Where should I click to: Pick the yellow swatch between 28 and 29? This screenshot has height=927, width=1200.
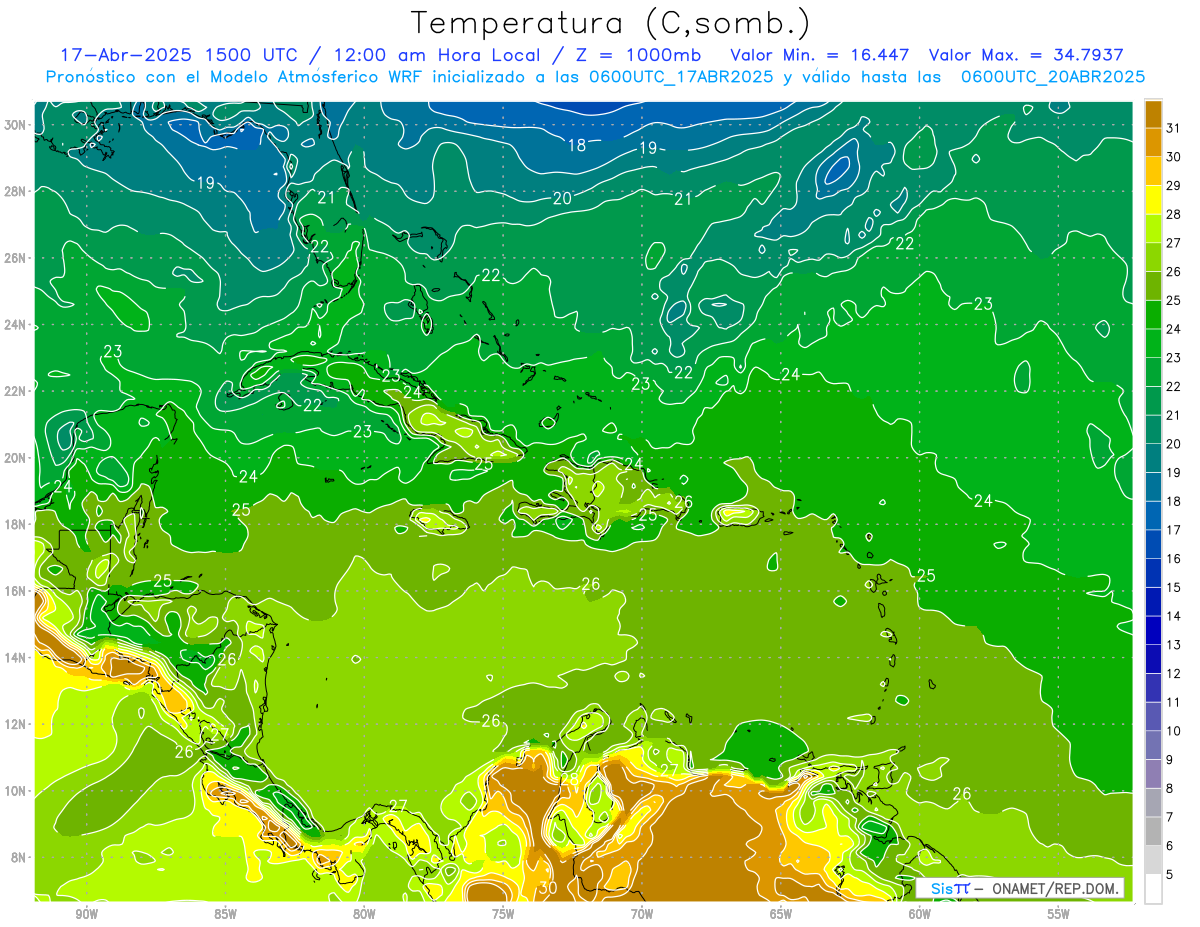(x=1153, y=200)
